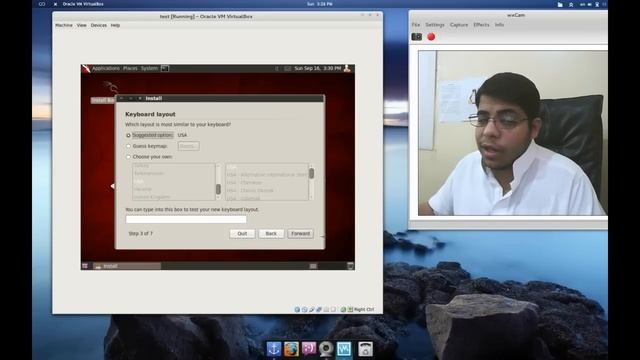Click the guest clock Sun Sep 16
The height and width of the screenshot is (360, 640).
click(318, 69)
